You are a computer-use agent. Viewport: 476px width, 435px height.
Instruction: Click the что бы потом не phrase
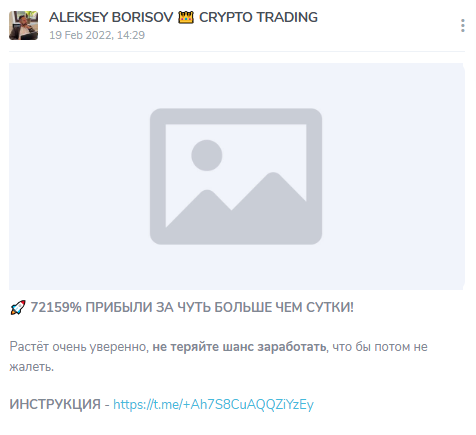pyautogui.click(x=380, y=347)
